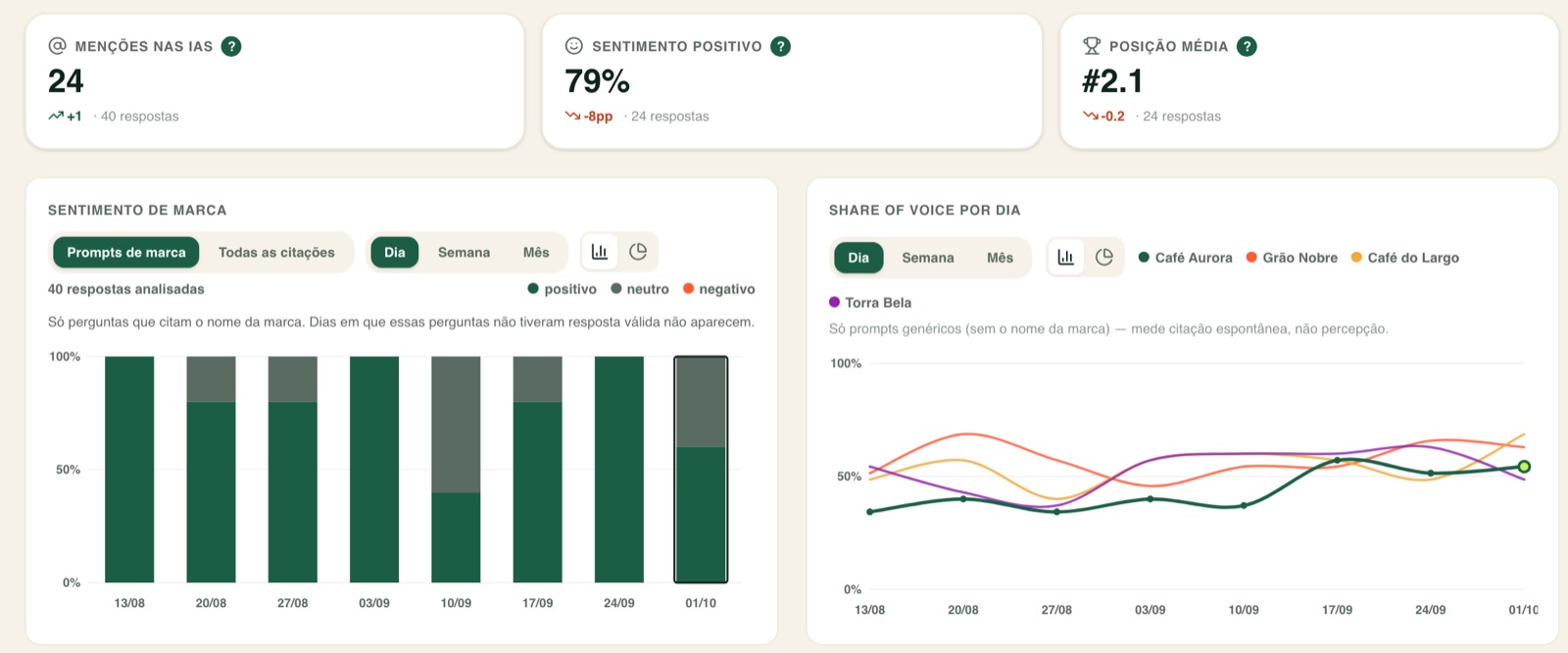Click upward trend arrow beside +1
This screenshot has height=653, width=1568.
click(x=56, y=116)
